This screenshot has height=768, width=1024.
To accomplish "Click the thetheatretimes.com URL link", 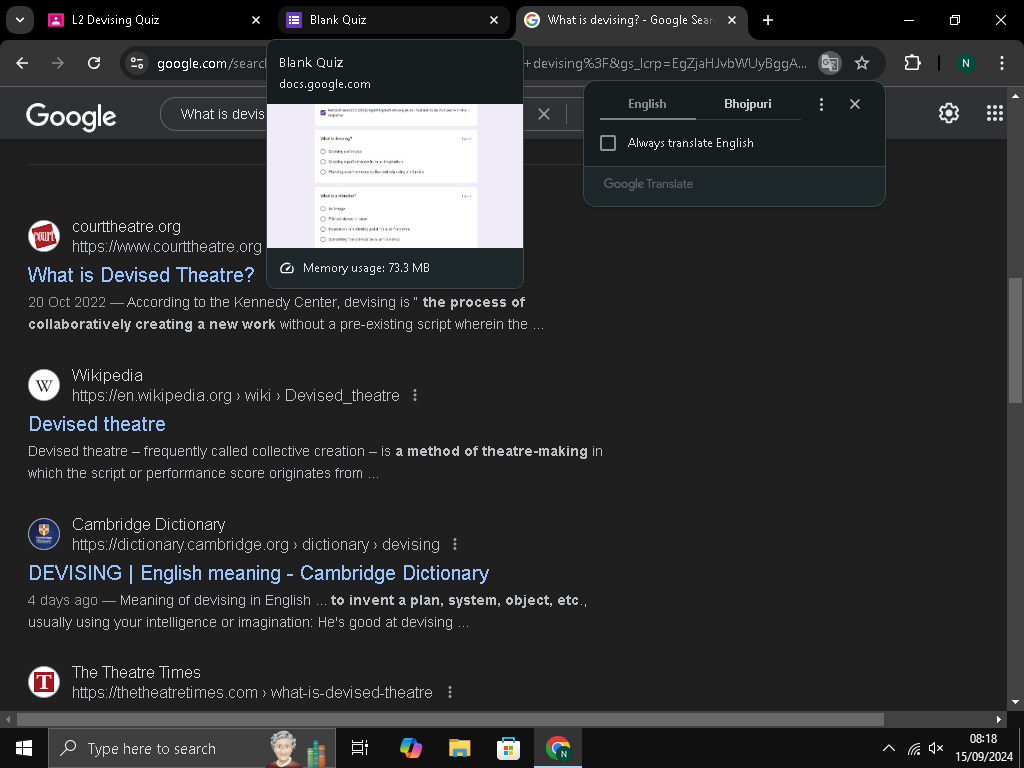I will (252, 692).
